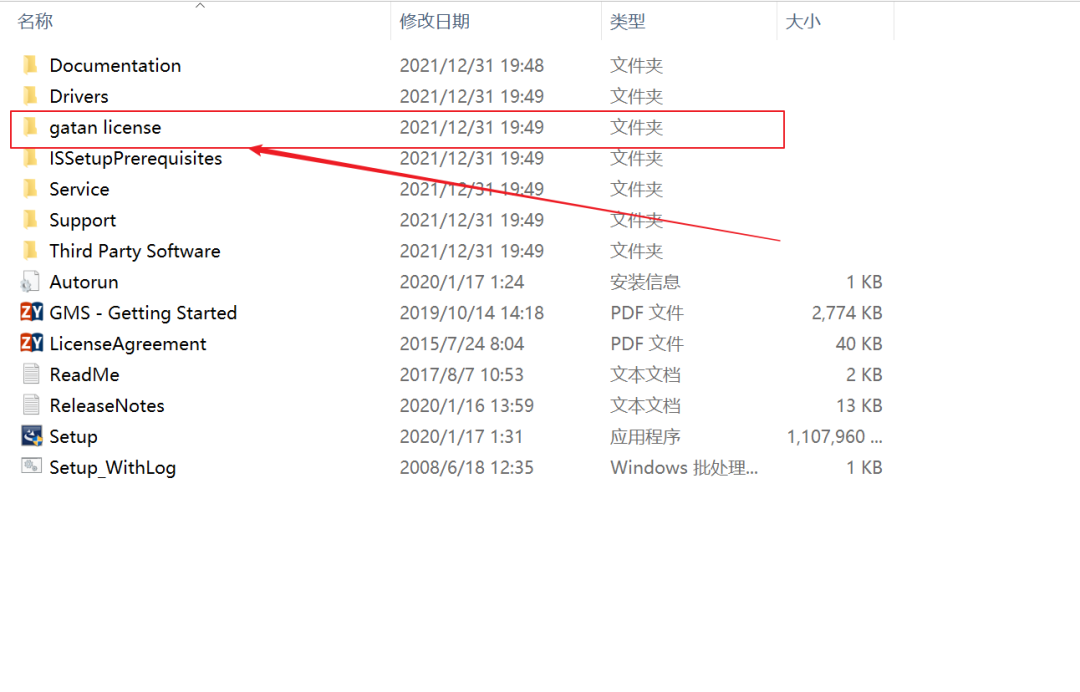Click the GMS - Getting Started file name
This screenshot has height=692, width=1080.
[x=143, y=313]
